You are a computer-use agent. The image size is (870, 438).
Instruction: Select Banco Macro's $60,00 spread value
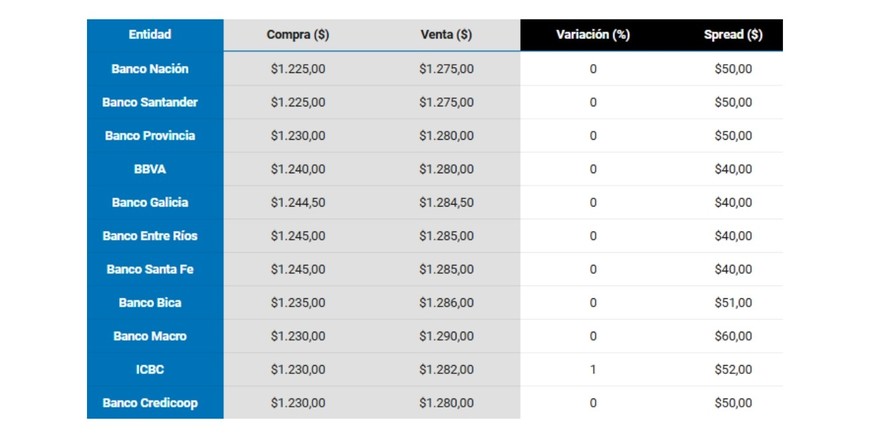click(733, 336)
